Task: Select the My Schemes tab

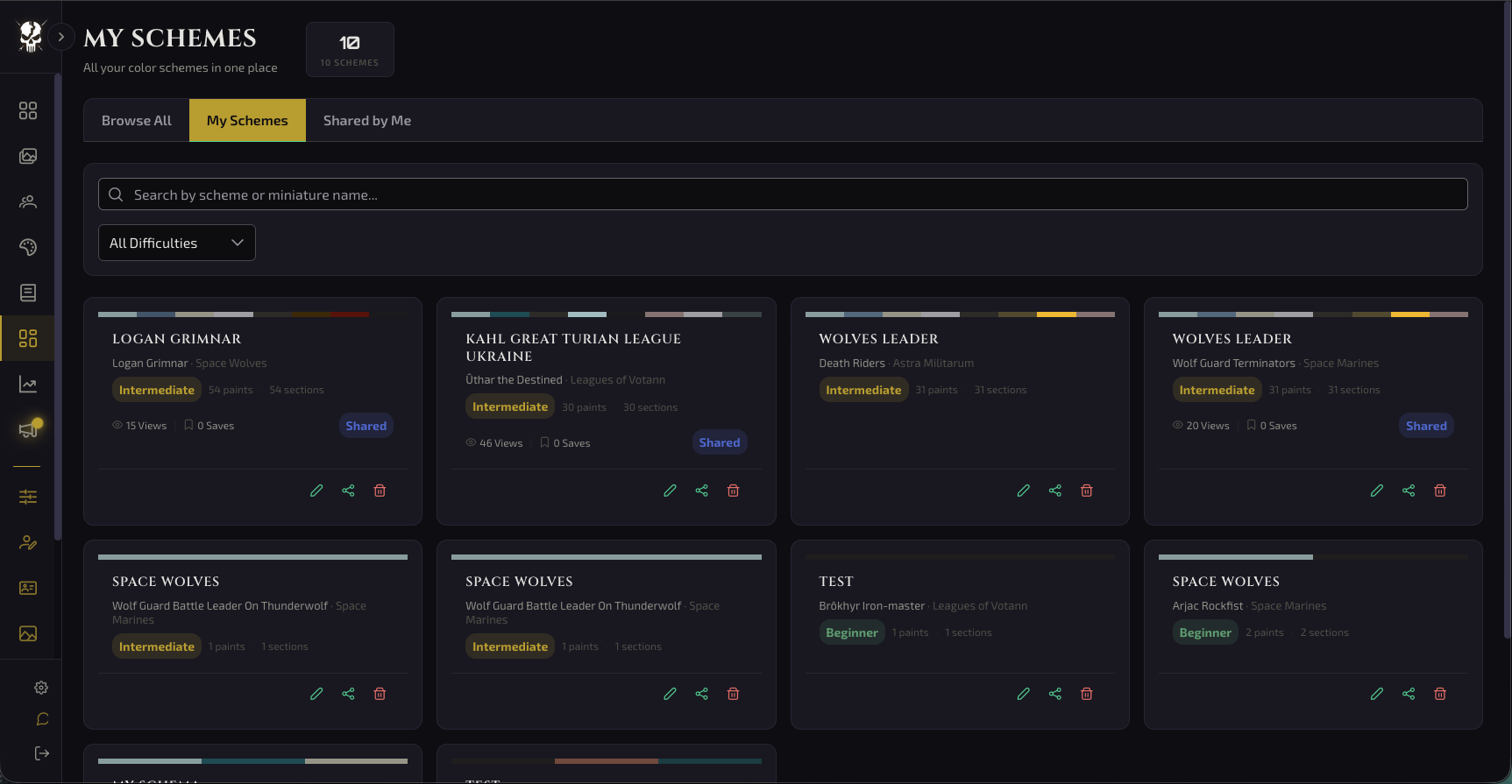Action: pos(247,120)
